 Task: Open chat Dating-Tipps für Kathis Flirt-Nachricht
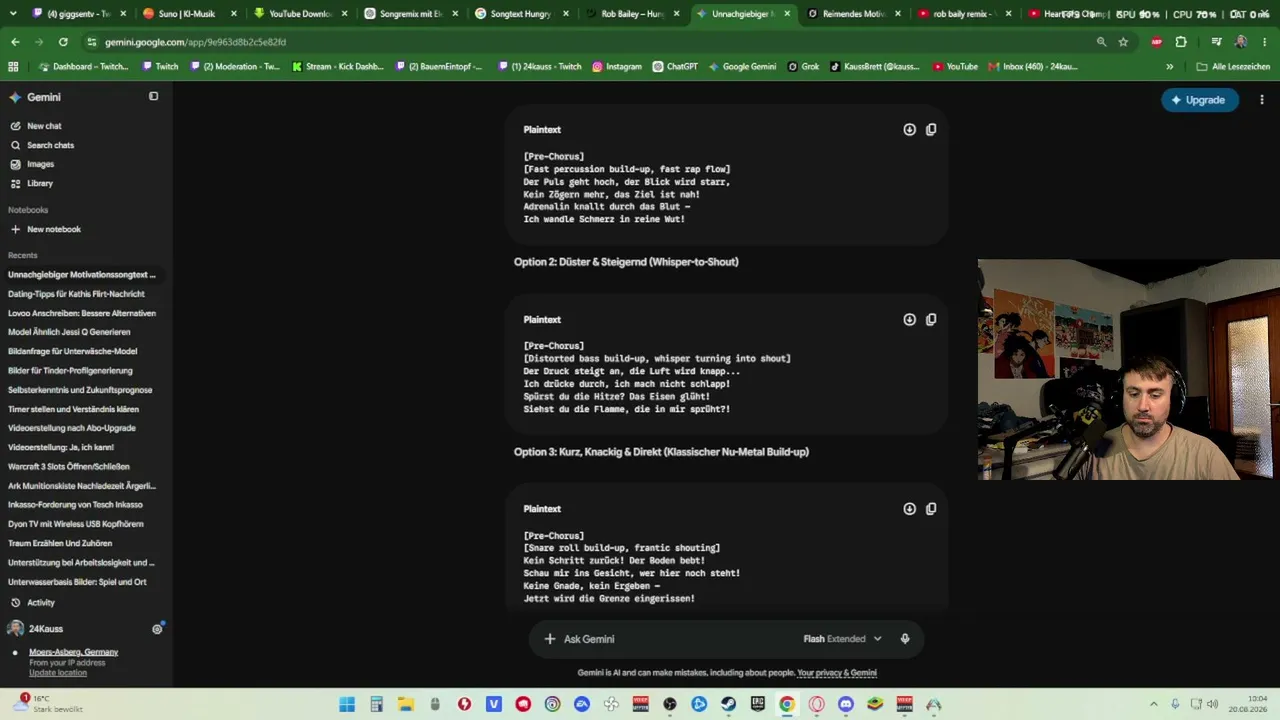click(x=76, y=294)
